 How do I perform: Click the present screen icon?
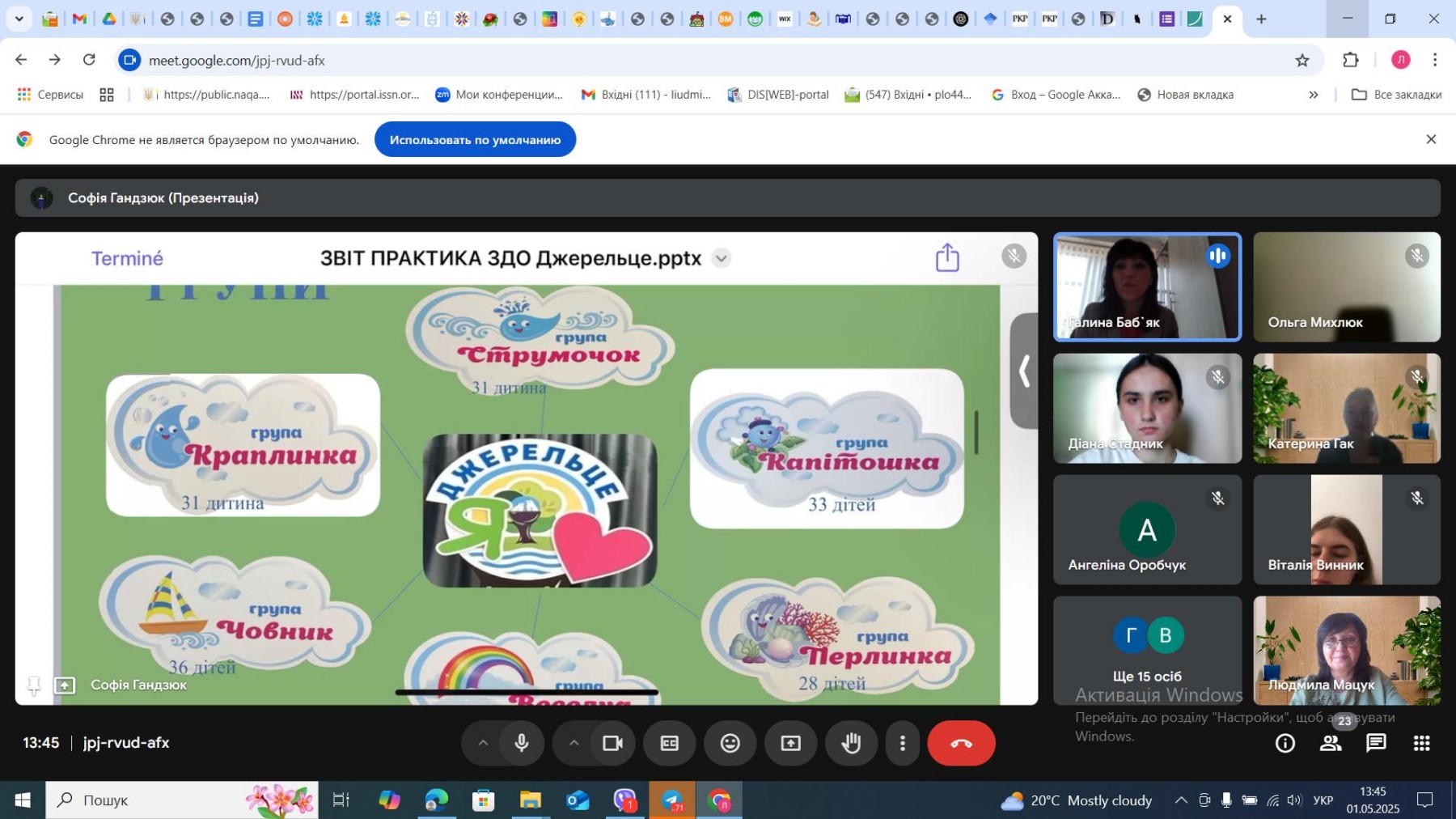pos(790,743)
